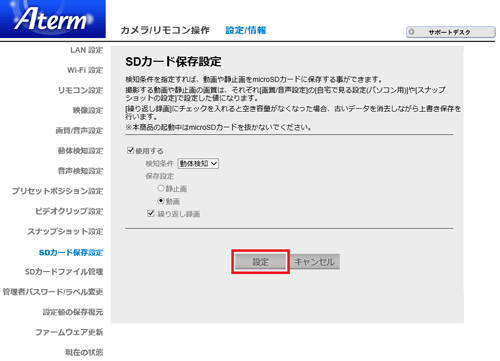Open 設定値の保存復元 page
Viewport: 500px width, 361px height.
[x=73, y=312]
